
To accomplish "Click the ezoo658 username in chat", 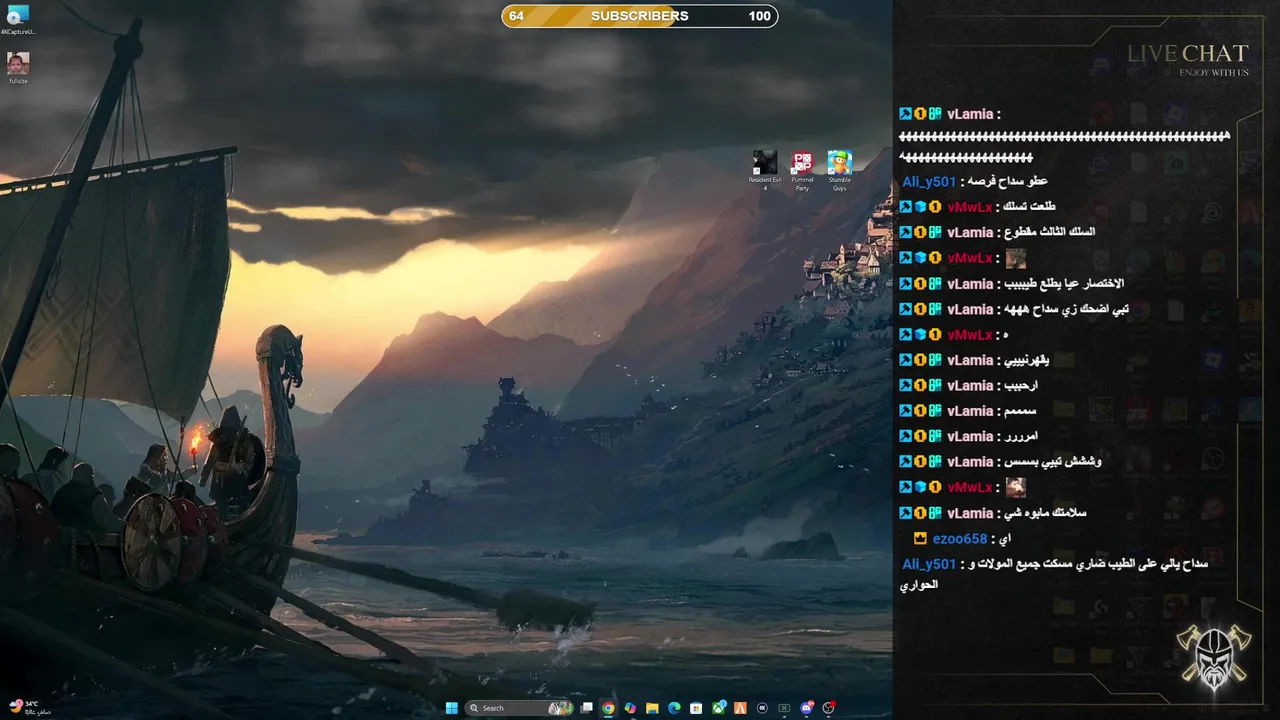I will (960, 538).
